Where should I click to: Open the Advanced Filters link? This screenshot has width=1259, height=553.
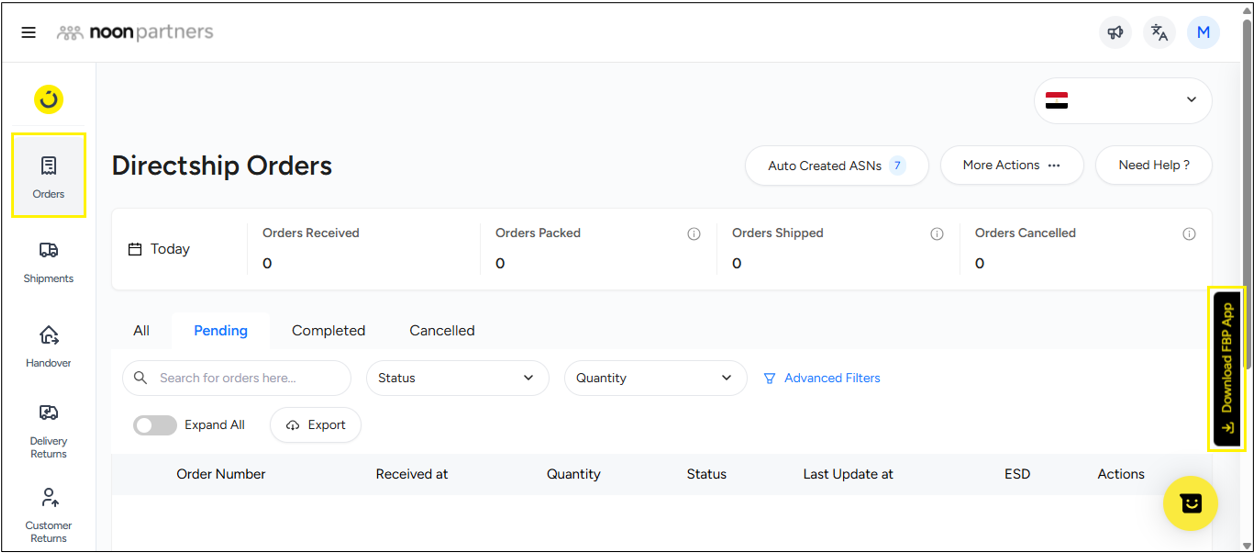(822, 378)
